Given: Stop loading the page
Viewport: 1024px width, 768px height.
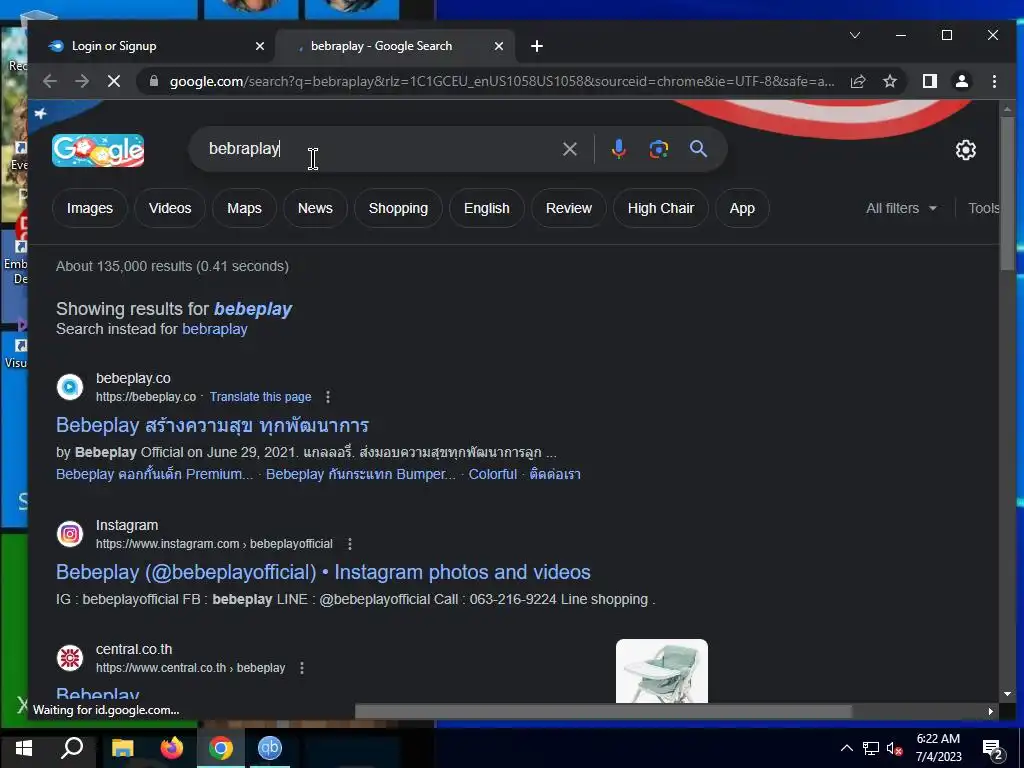Looking at the screenshot, I should pos(114,81).
